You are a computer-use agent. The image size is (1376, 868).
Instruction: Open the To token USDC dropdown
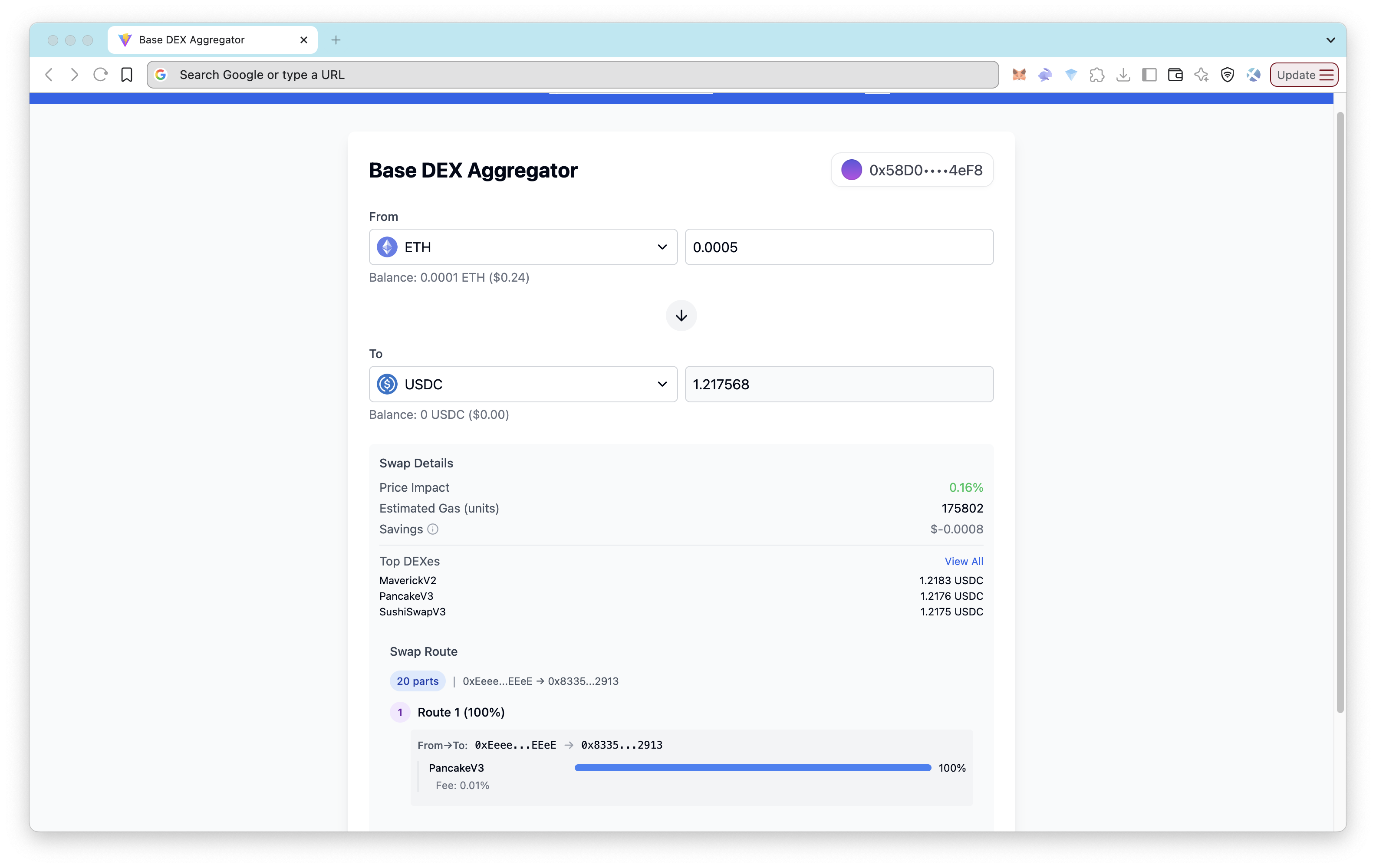click(x=523, y=384)
